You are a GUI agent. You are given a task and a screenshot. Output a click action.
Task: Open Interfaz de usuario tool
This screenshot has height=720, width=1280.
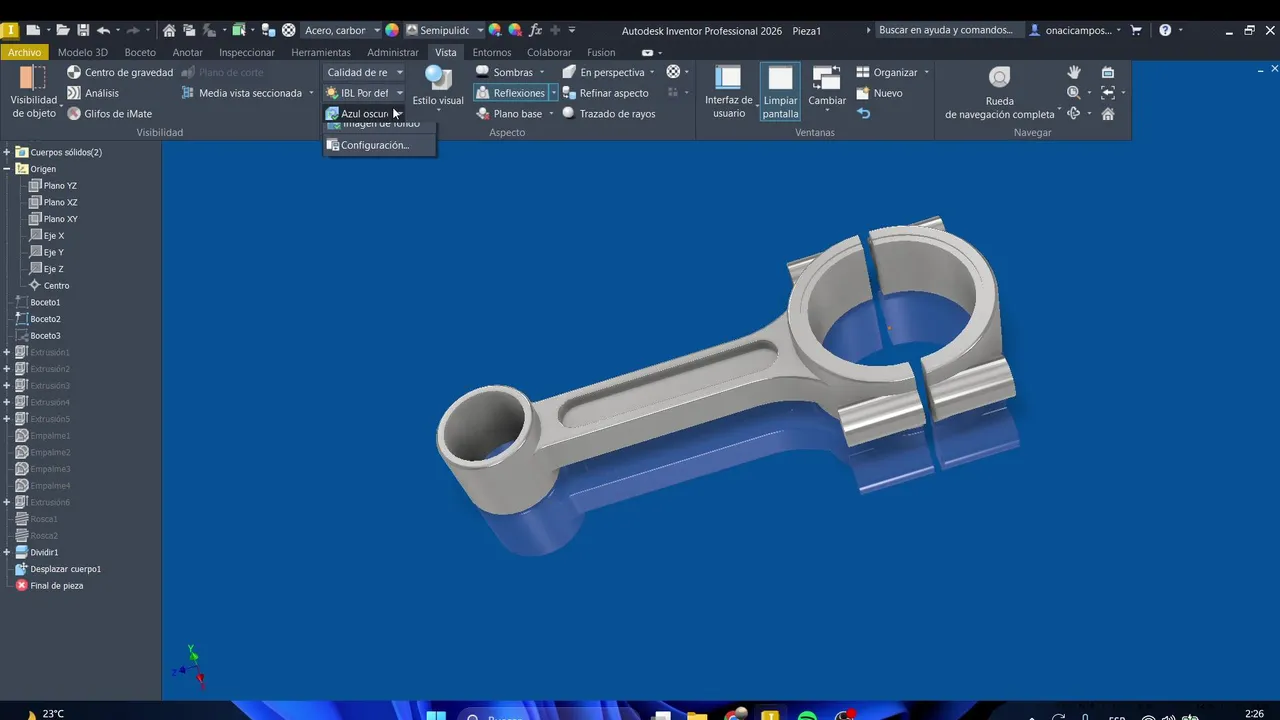coord(729,92)
